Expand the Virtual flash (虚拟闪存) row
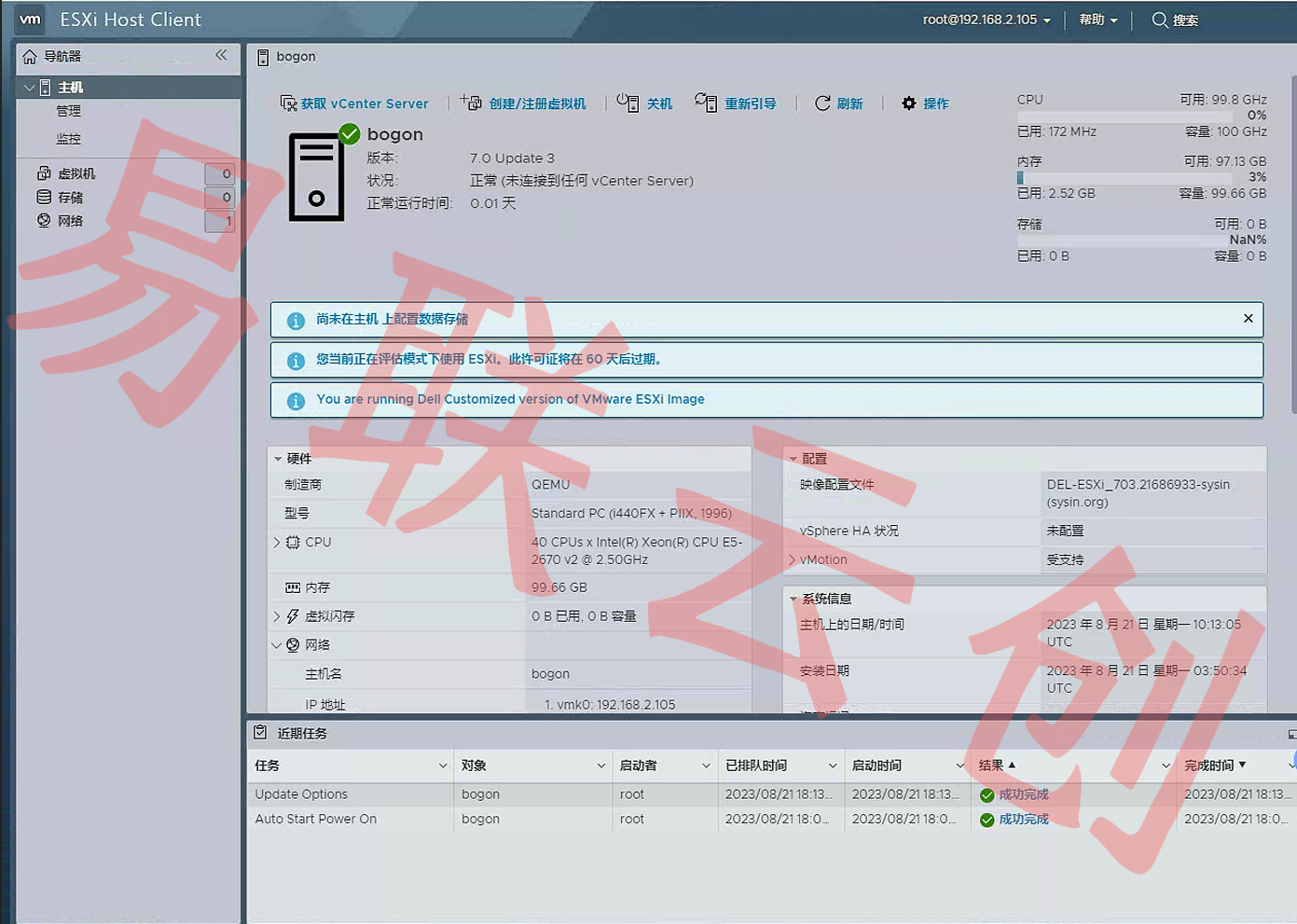1297x924 pixels. pos(277,616)
